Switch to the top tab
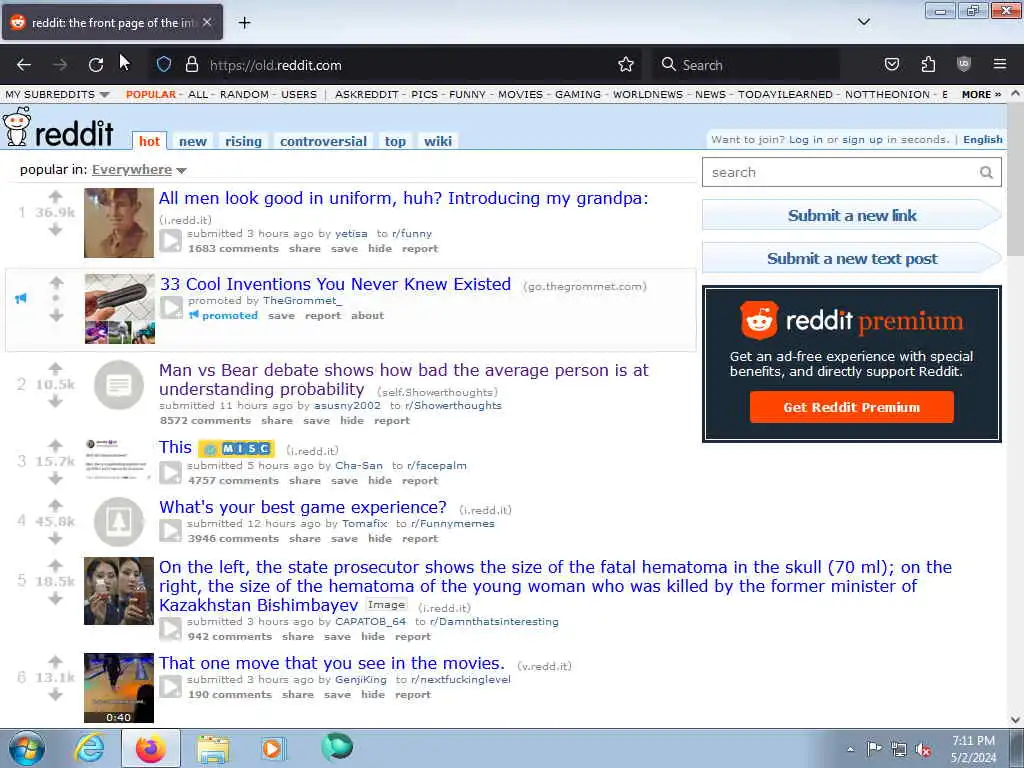 [395, 141]
